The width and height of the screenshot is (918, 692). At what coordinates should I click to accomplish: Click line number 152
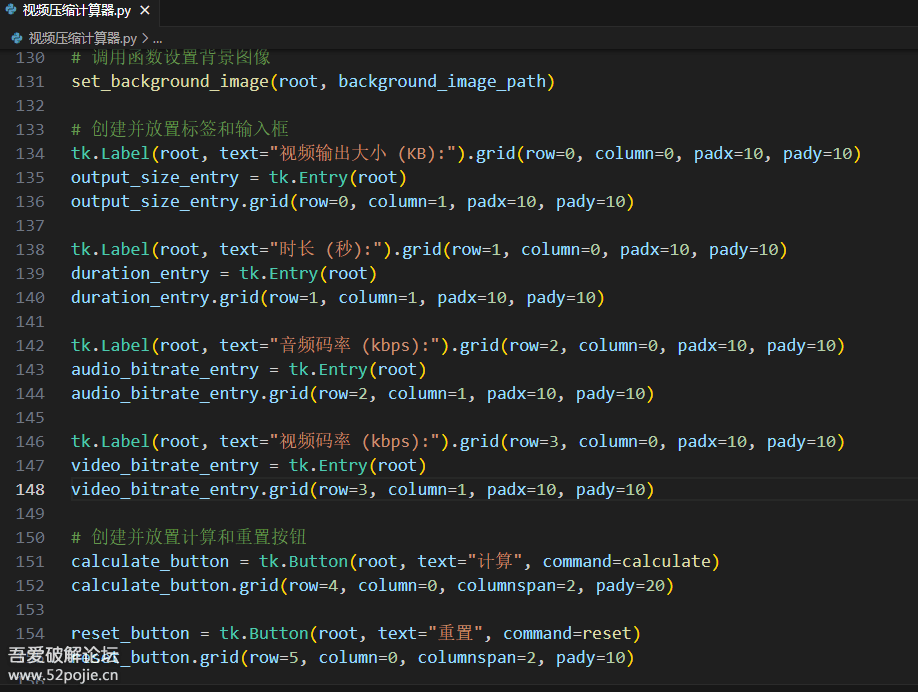point(30,585)
